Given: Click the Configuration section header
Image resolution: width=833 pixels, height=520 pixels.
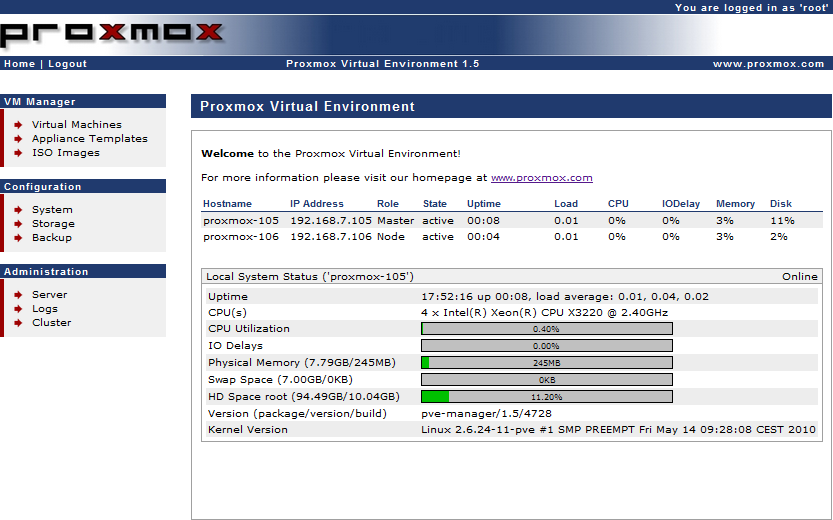Looking at the screenshot, I should (x=83, y=186).
